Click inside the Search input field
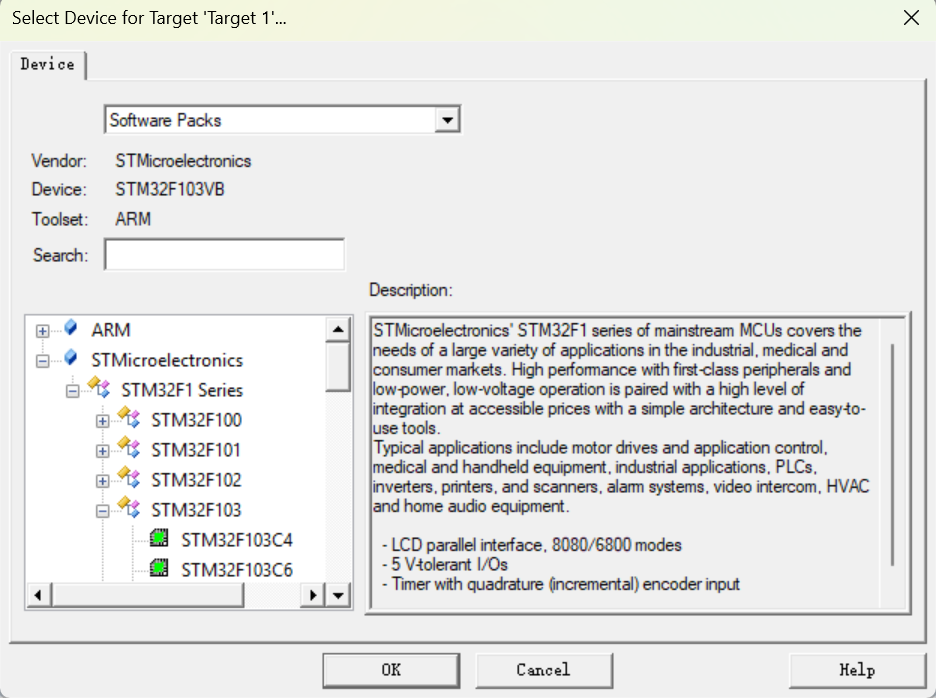The height and width of the screenshot is (698, 936). (224, 254)
